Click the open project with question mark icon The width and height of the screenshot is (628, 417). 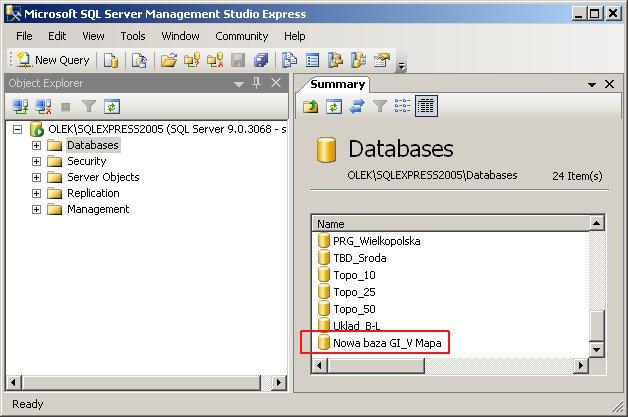coord(192,60)
